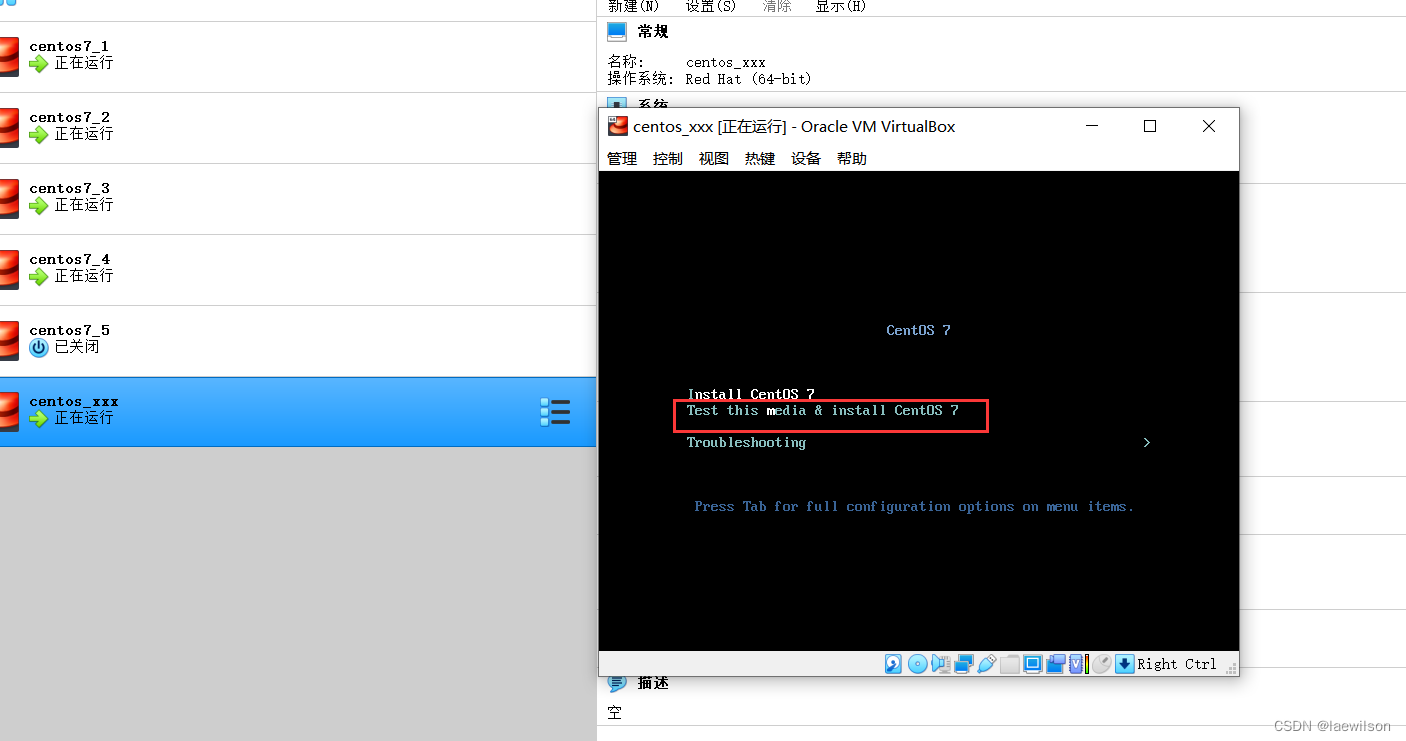
Task: Choose the Troubleshooting boot option
Action: (746, 443)
